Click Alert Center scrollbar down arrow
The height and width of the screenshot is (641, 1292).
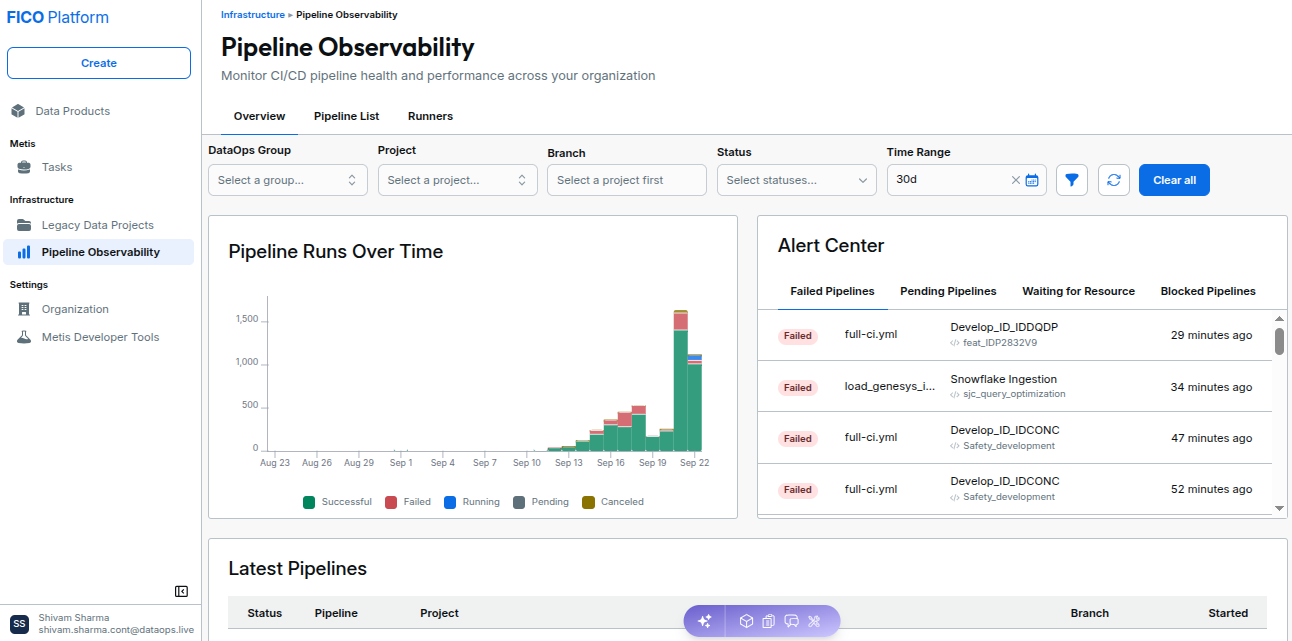pyautogui.click(x=1279, y=508)
